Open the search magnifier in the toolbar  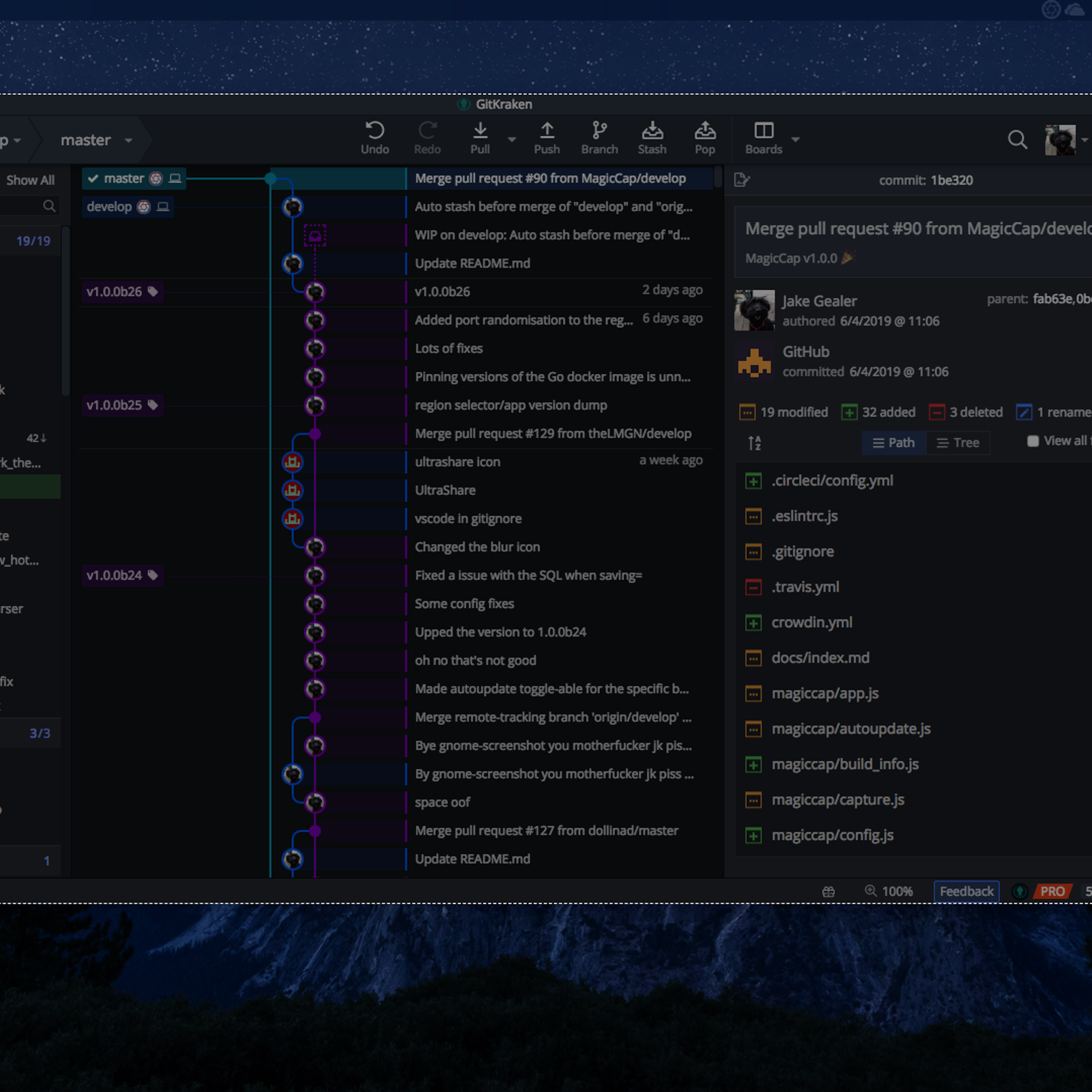point(1017,140)
